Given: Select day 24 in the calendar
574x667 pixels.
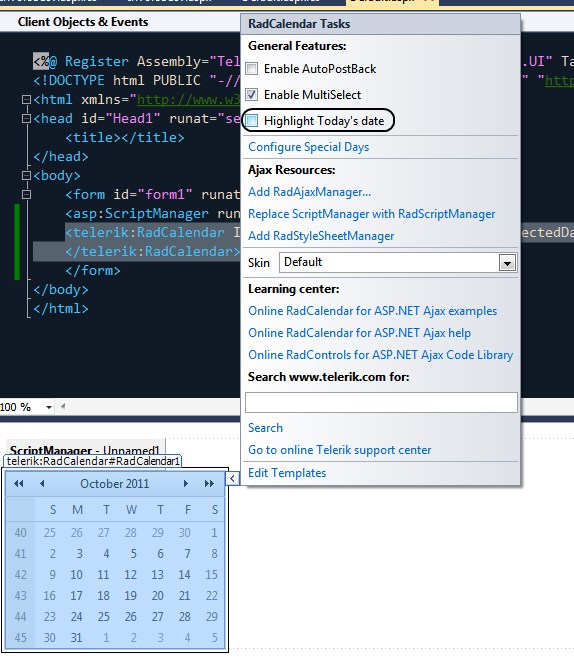Looking at the screenshot, I should click(77, 617).
